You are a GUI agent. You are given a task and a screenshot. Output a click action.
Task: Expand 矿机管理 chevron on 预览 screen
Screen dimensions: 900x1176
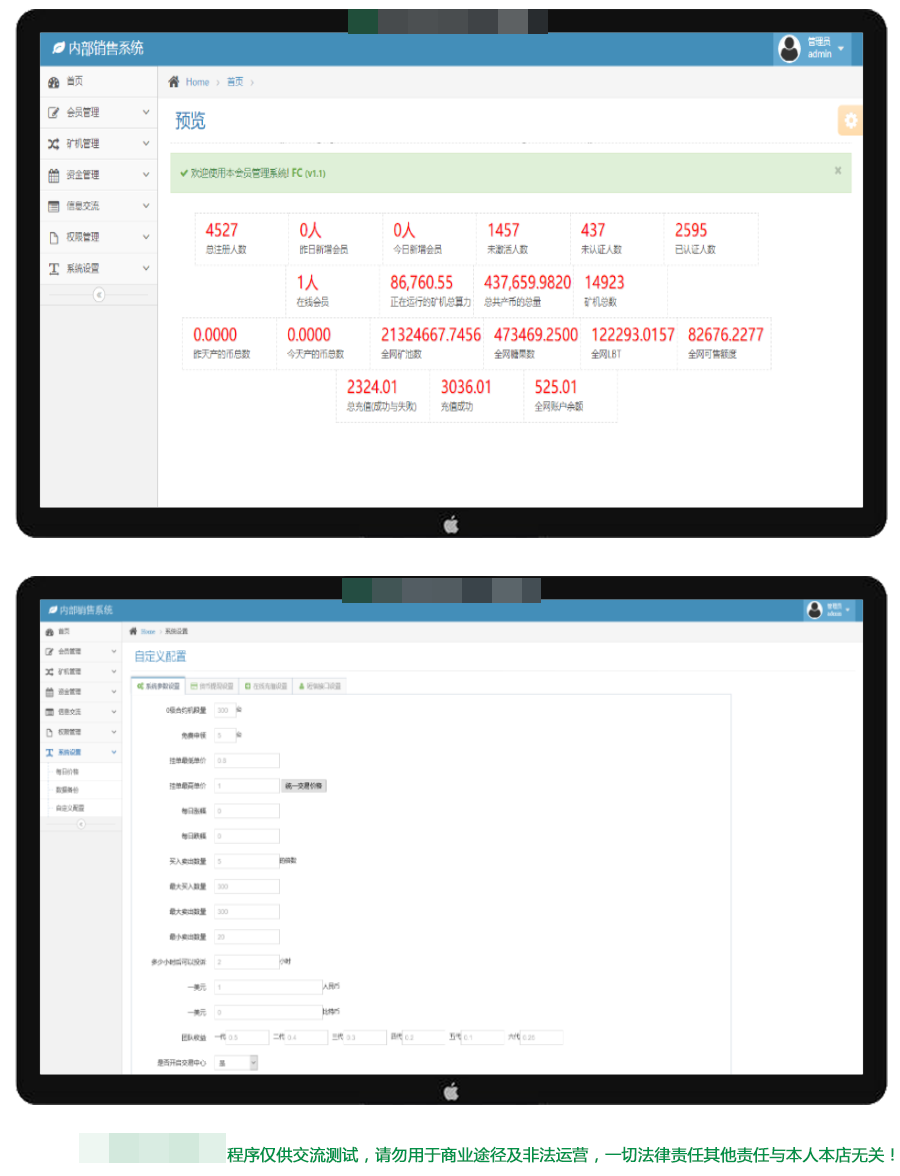[x=146, y=143]
